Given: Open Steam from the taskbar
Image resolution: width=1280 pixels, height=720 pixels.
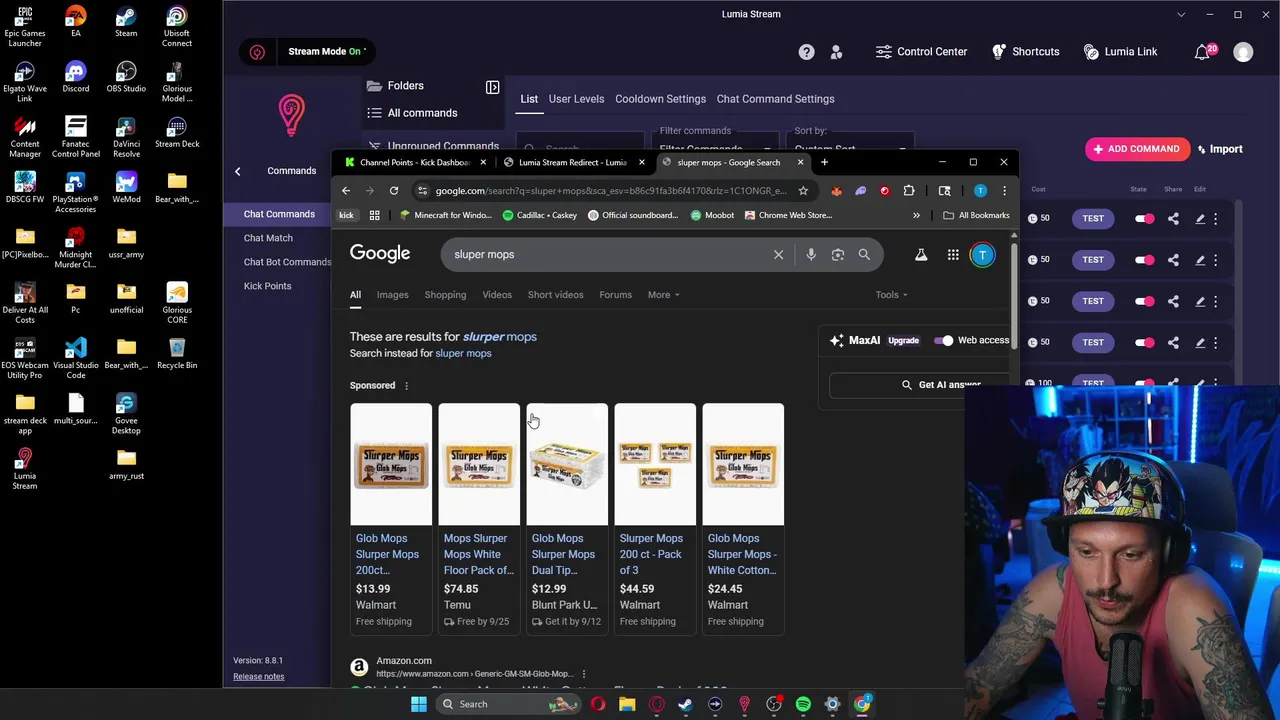Looking at the screenshot, I should pos(686,704).
